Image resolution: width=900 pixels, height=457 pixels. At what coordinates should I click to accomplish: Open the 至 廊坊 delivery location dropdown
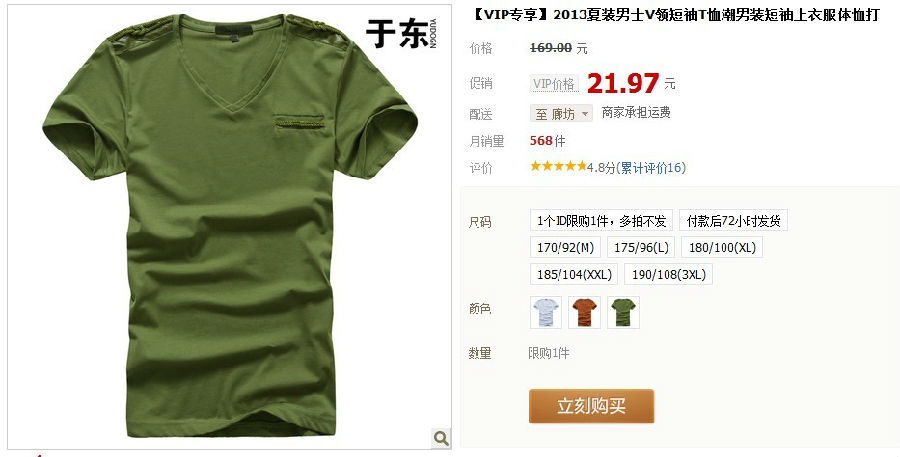[561, 114]
